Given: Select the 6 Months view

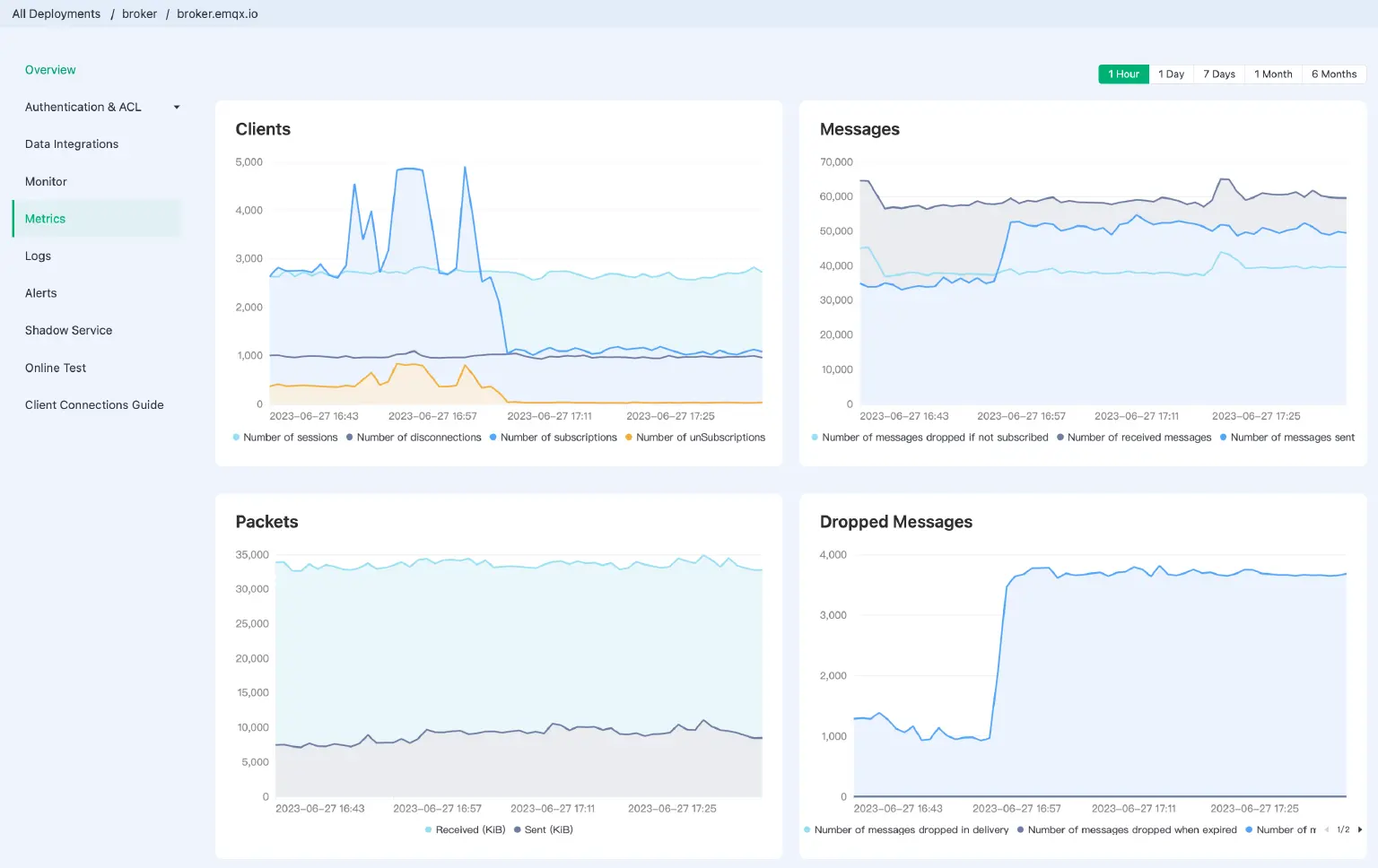Looking at the screenshot, I should 1334,74.
